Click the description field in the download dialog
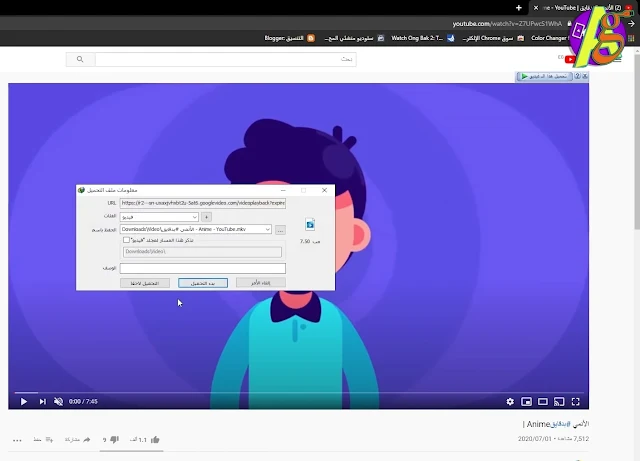640x461 pixels. (203, 268)
